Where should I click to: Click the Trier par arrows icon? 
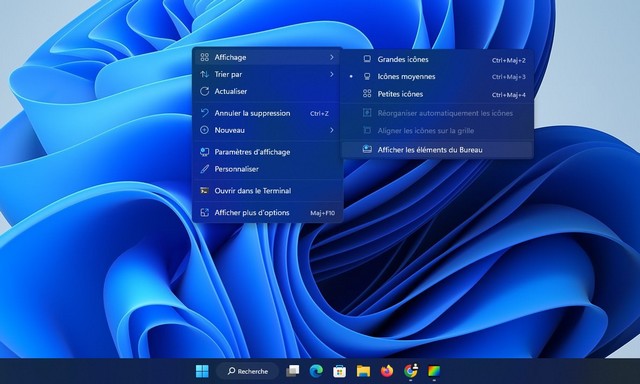204,74
